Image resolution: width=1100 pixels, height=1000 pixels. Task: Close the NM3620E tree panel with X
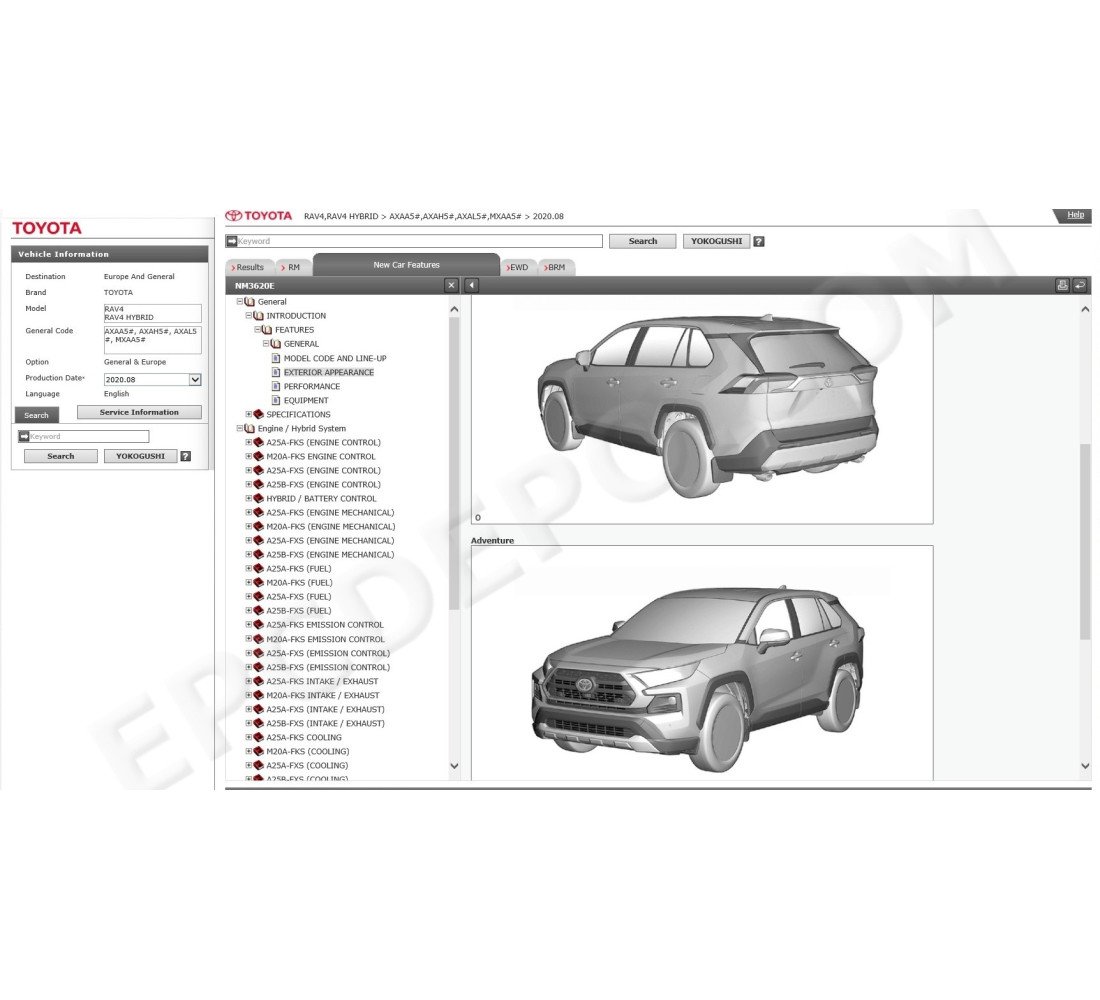click(452, 285)
